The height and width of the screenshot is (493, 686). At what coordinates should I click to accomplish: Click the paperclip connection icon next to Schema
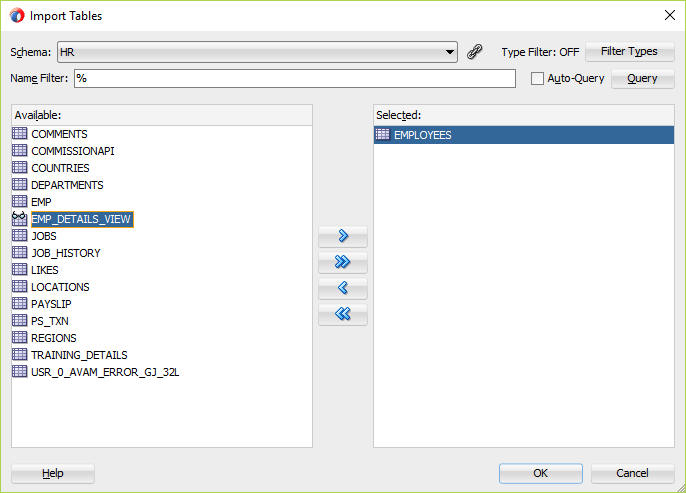pyautogui.click(x=475, y=52)
